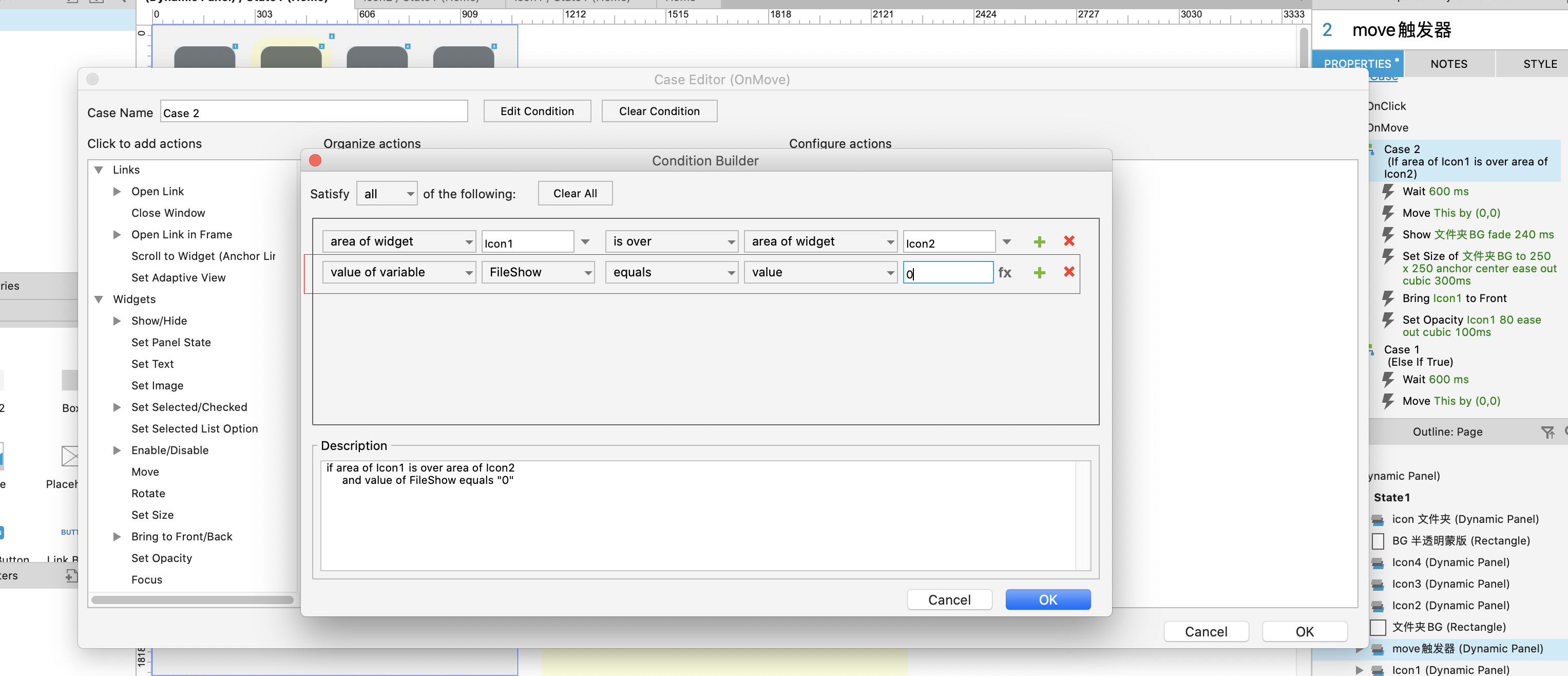Click lightning icon beside Bring Icon1 to Front
The height and width of the screenshot is (676, 1568).
1388,298
